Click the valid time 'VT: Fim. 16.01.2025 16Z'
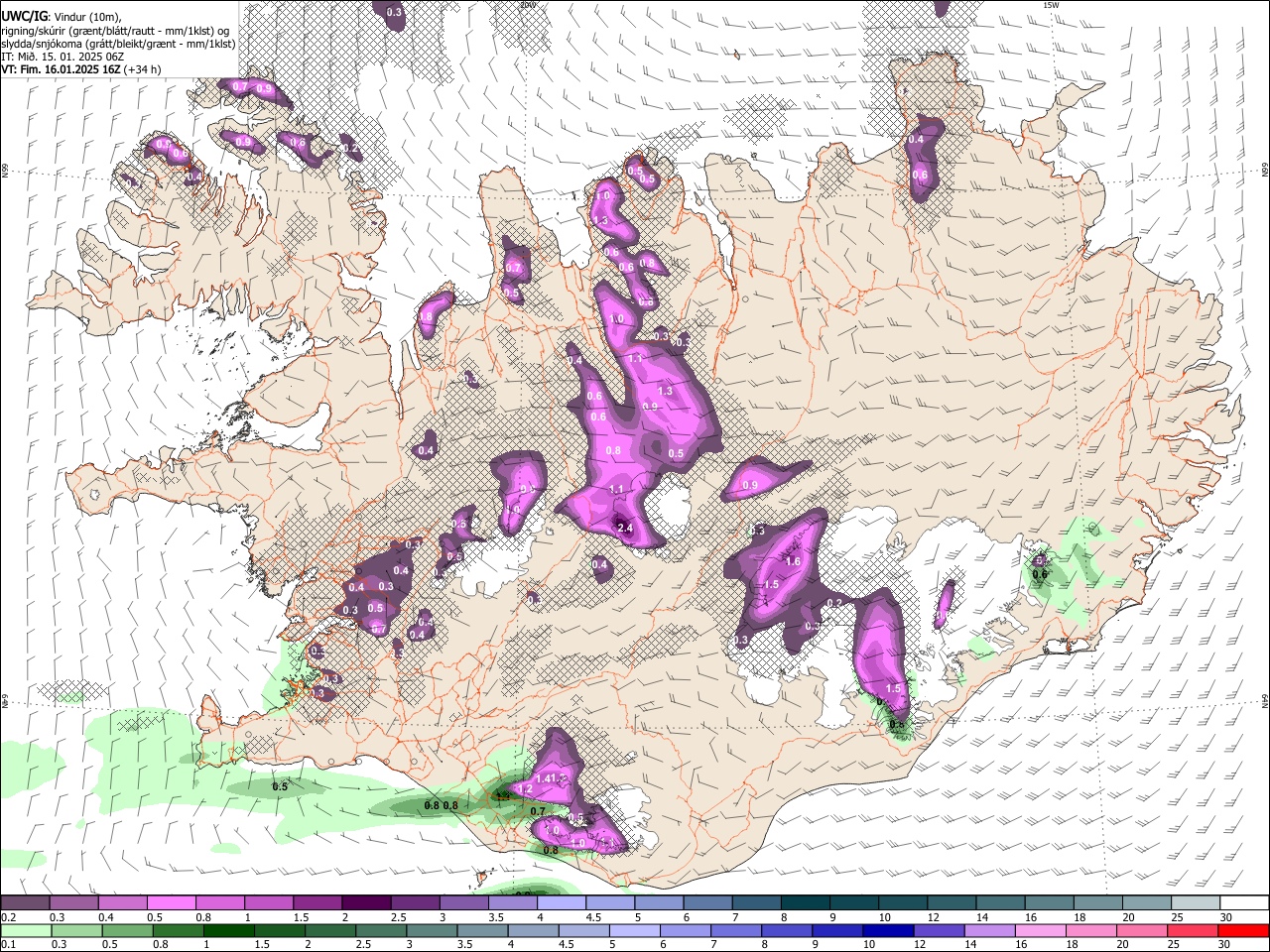 pyautogui.click(x=61, y=69)
